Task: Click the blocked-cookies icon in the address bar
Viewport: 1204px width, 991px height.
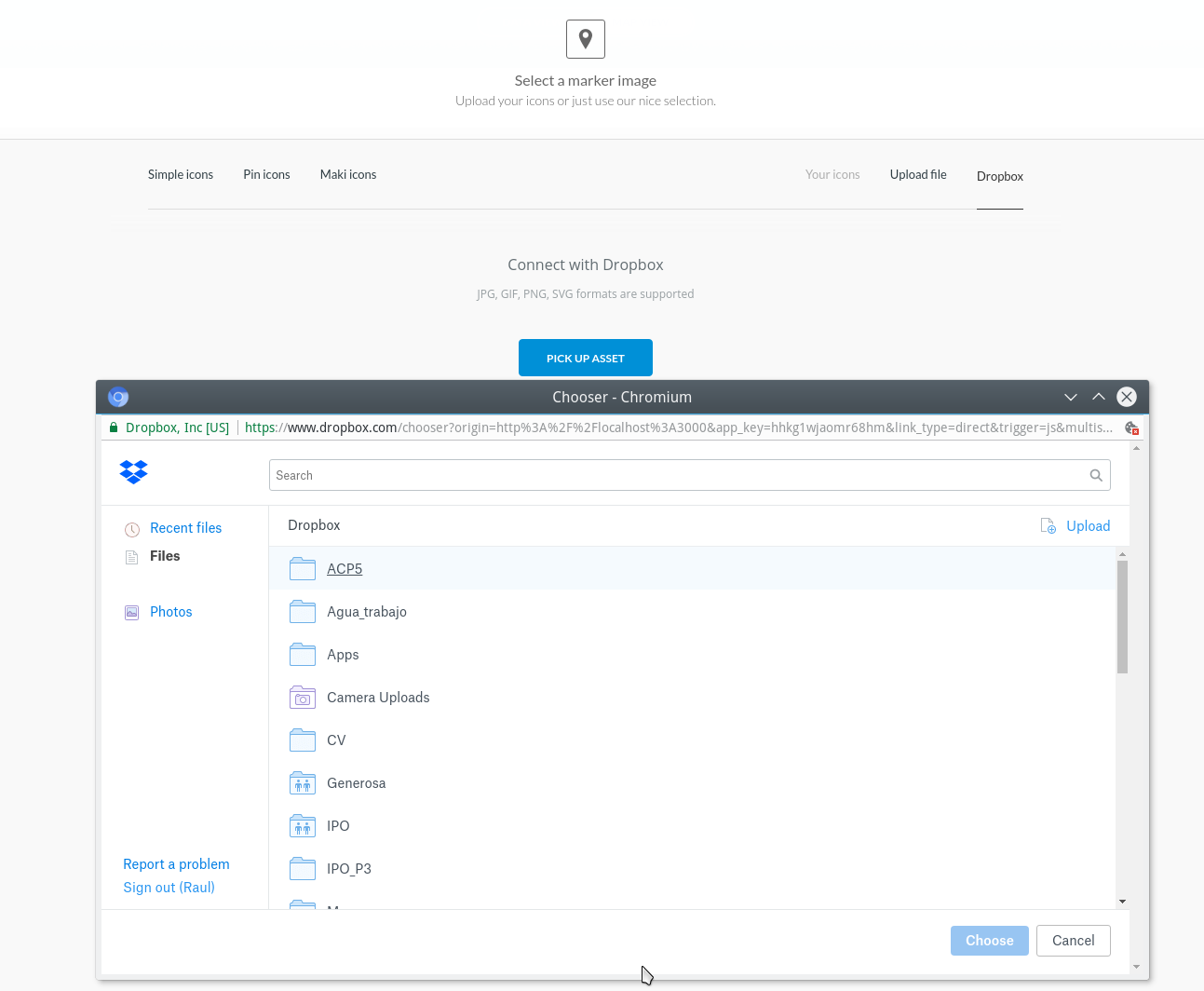Action: (1130, 428)
